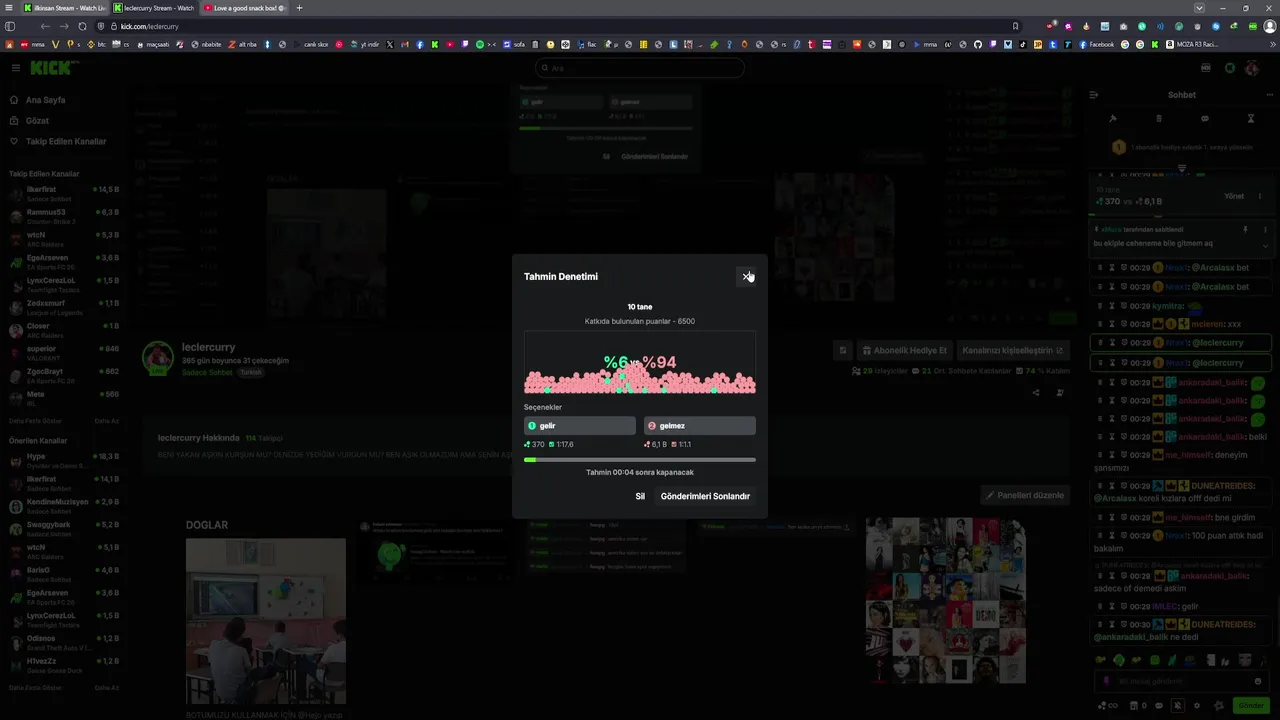Switch to Love a good snack box tab
Image resolution: width=1280 pixels, height=720 pixels.
(244, 8)
